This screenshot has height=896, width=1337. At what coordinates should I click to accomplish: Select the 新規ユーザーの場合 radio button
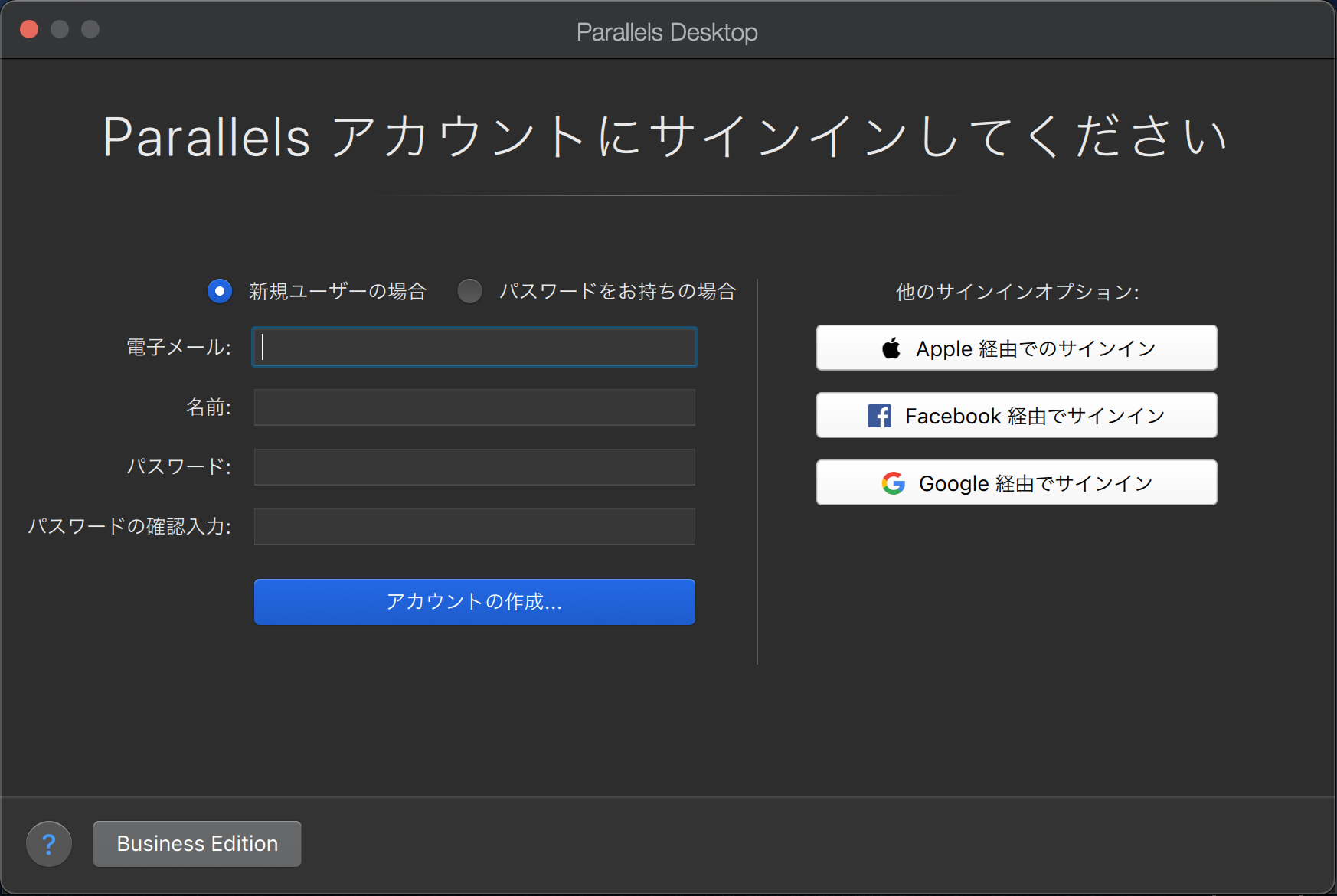pos(220,291)
